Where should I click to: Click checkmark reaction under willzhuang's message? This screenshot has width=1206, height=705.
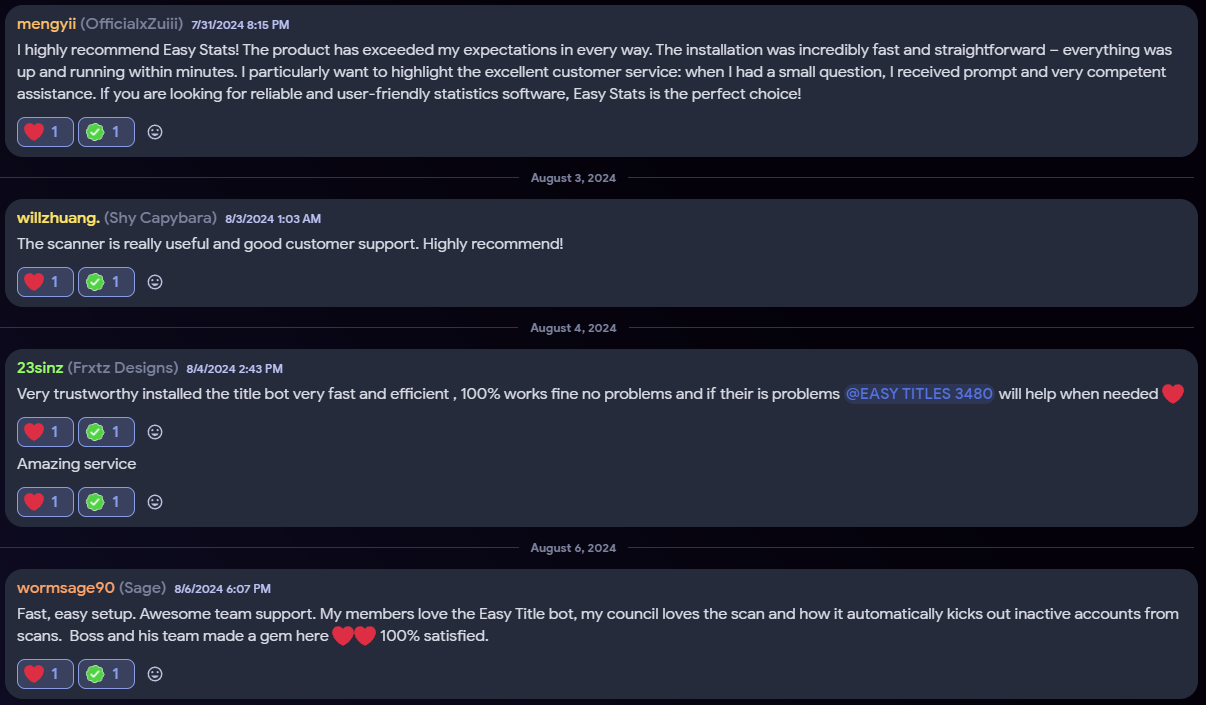click(x=106, y=282)
